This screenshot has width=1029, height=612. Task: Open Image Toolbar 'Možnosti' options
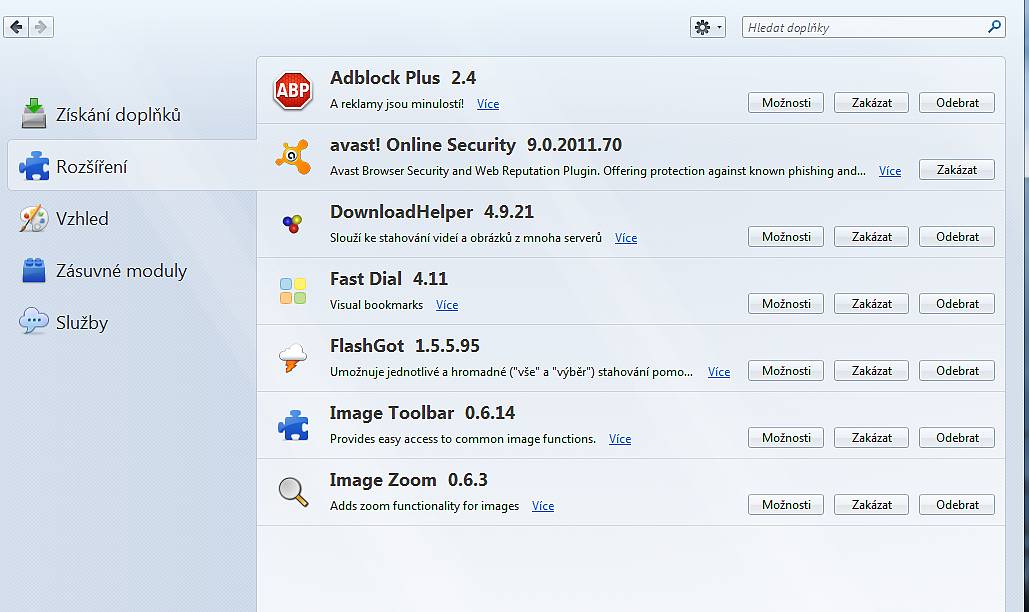pyautogui.click(x=786, y=437)
